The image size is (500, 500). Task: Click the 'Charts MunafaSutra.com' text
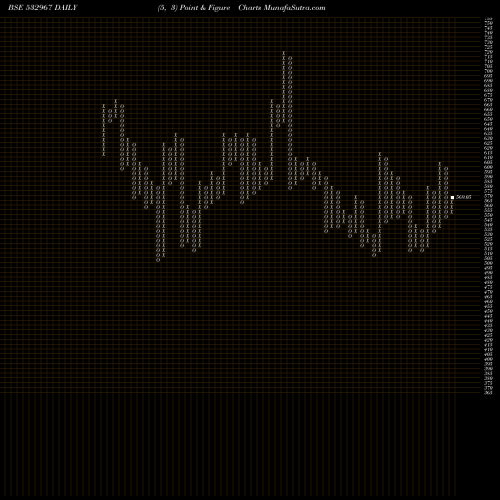282,8
